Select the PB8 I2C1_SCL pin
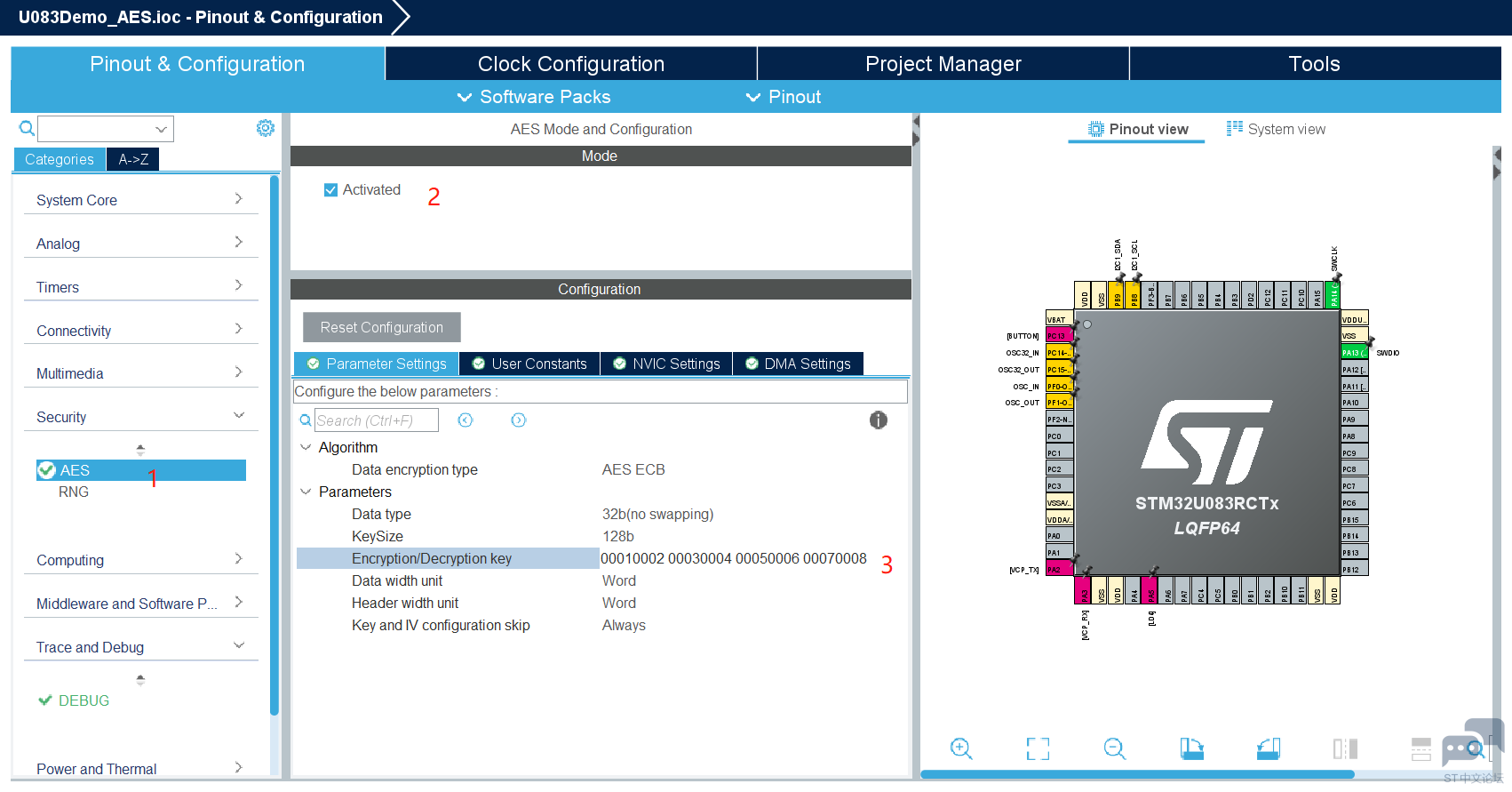1512x792 pixels. click(1134, 295)
